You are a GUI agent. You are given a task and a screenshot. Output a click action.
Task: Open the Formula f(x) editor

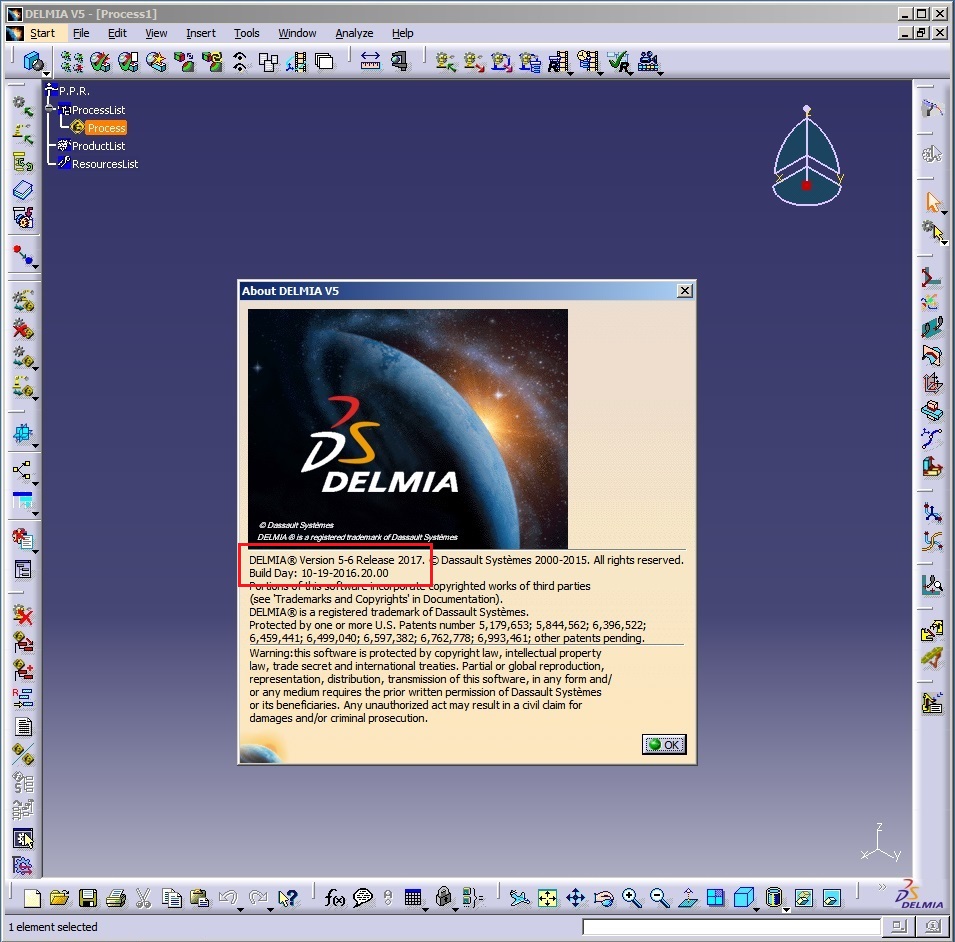tap(335, 897)
